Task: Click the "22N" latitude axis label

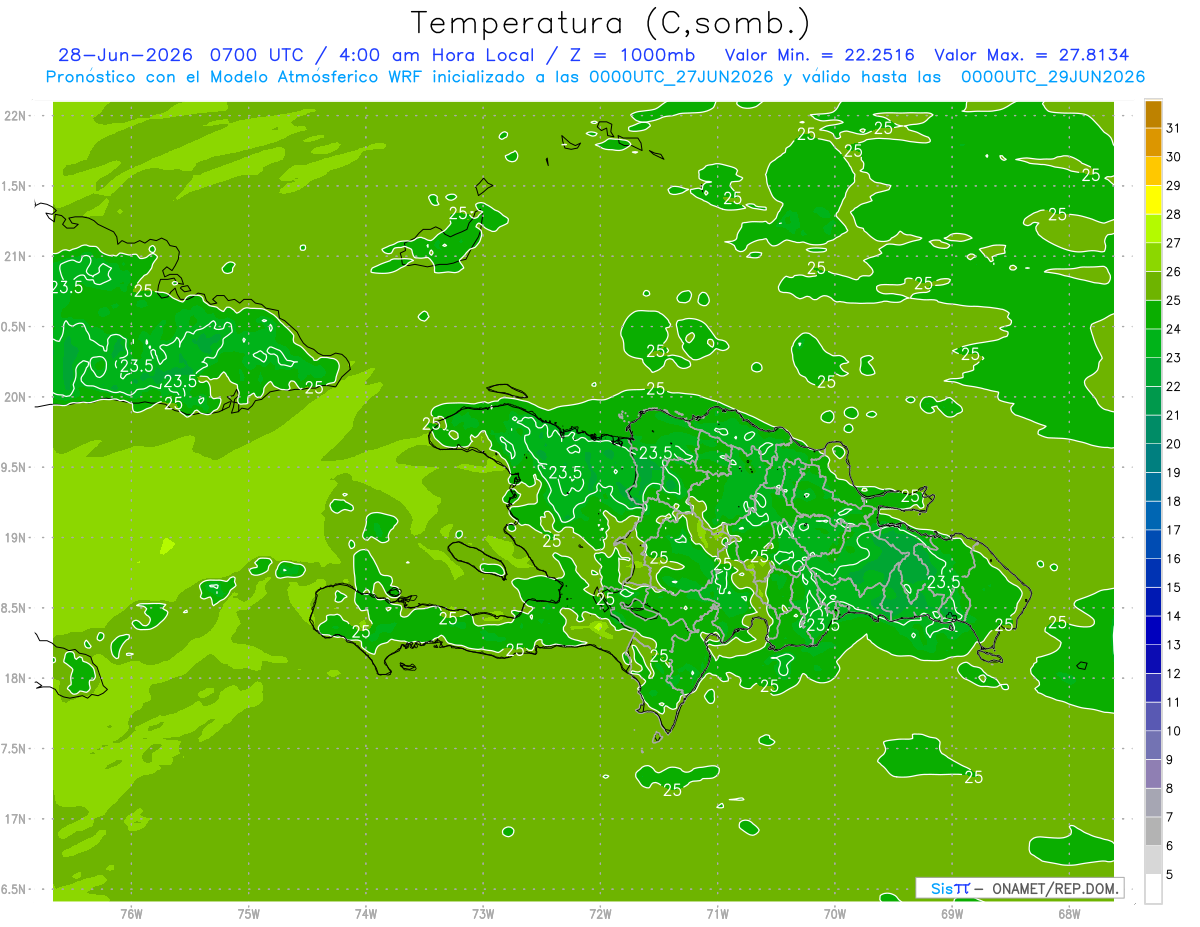Action: tap(15, 115)
